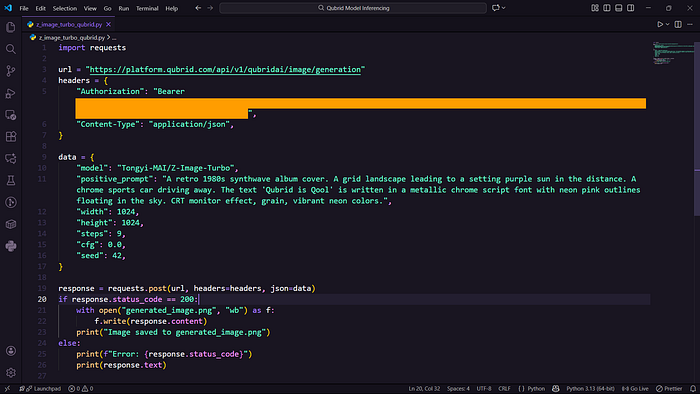Viewport: 700px width, 394px height.
Task: Open the Extensions view icon
Action: pyautogui.click(x=11, y=137)
